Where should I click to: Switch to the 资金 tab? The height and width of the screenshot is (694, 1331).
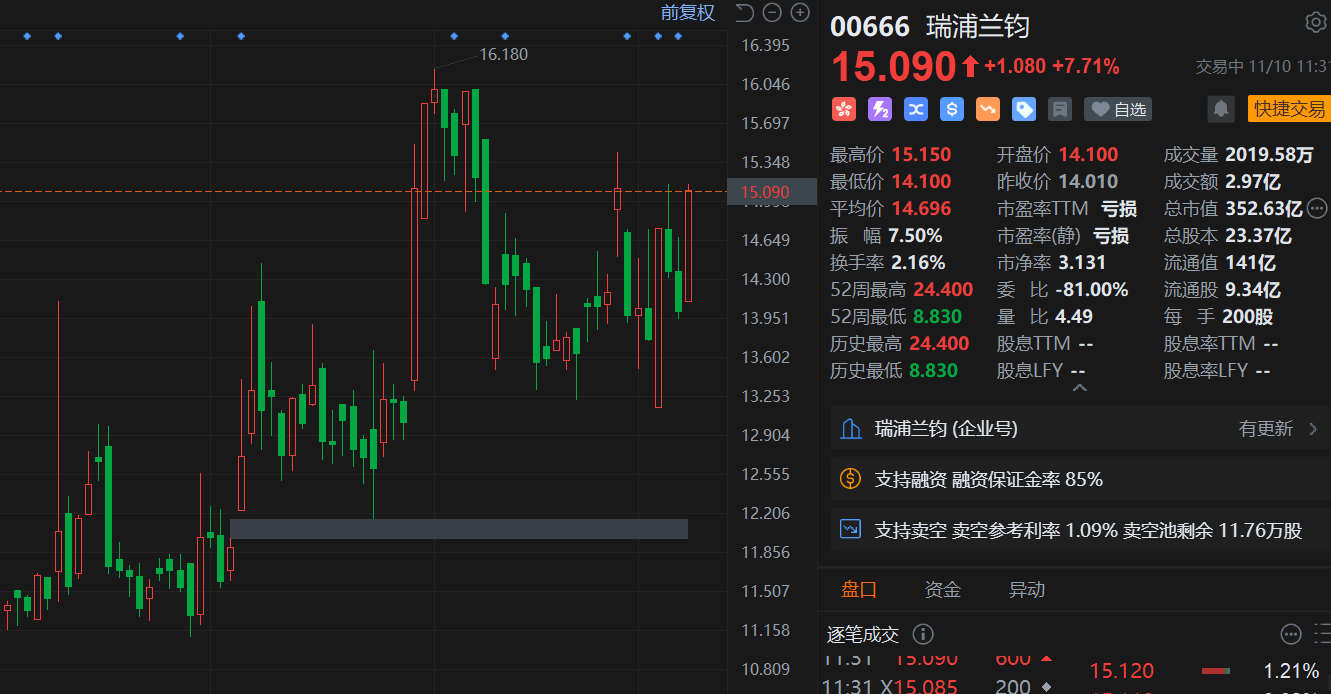[x=942, y=590]
